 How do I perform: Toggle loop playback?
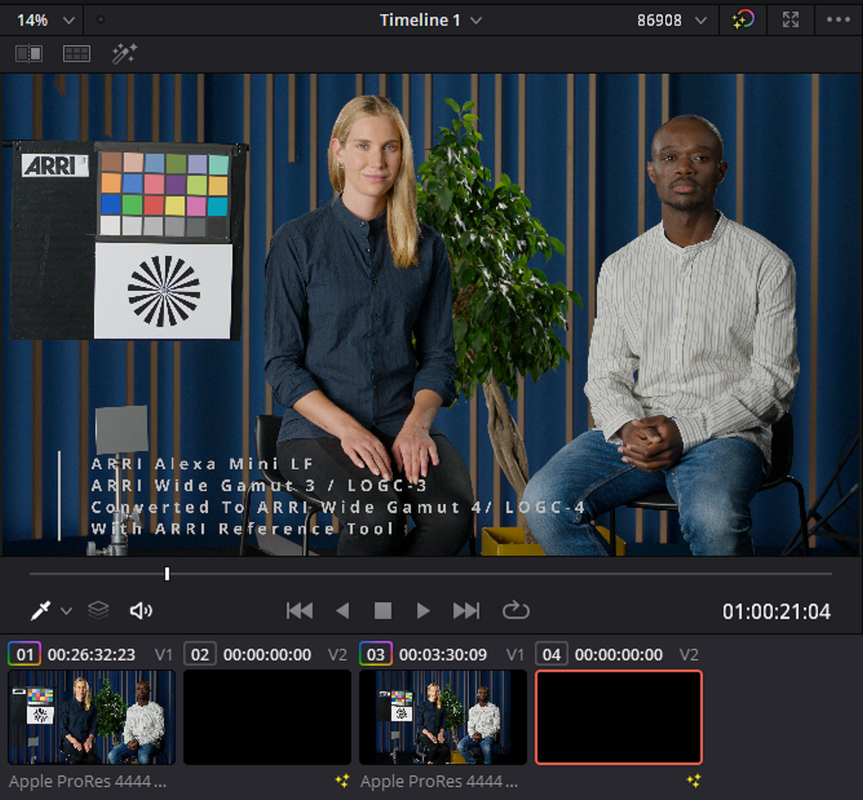click(516, 610)
